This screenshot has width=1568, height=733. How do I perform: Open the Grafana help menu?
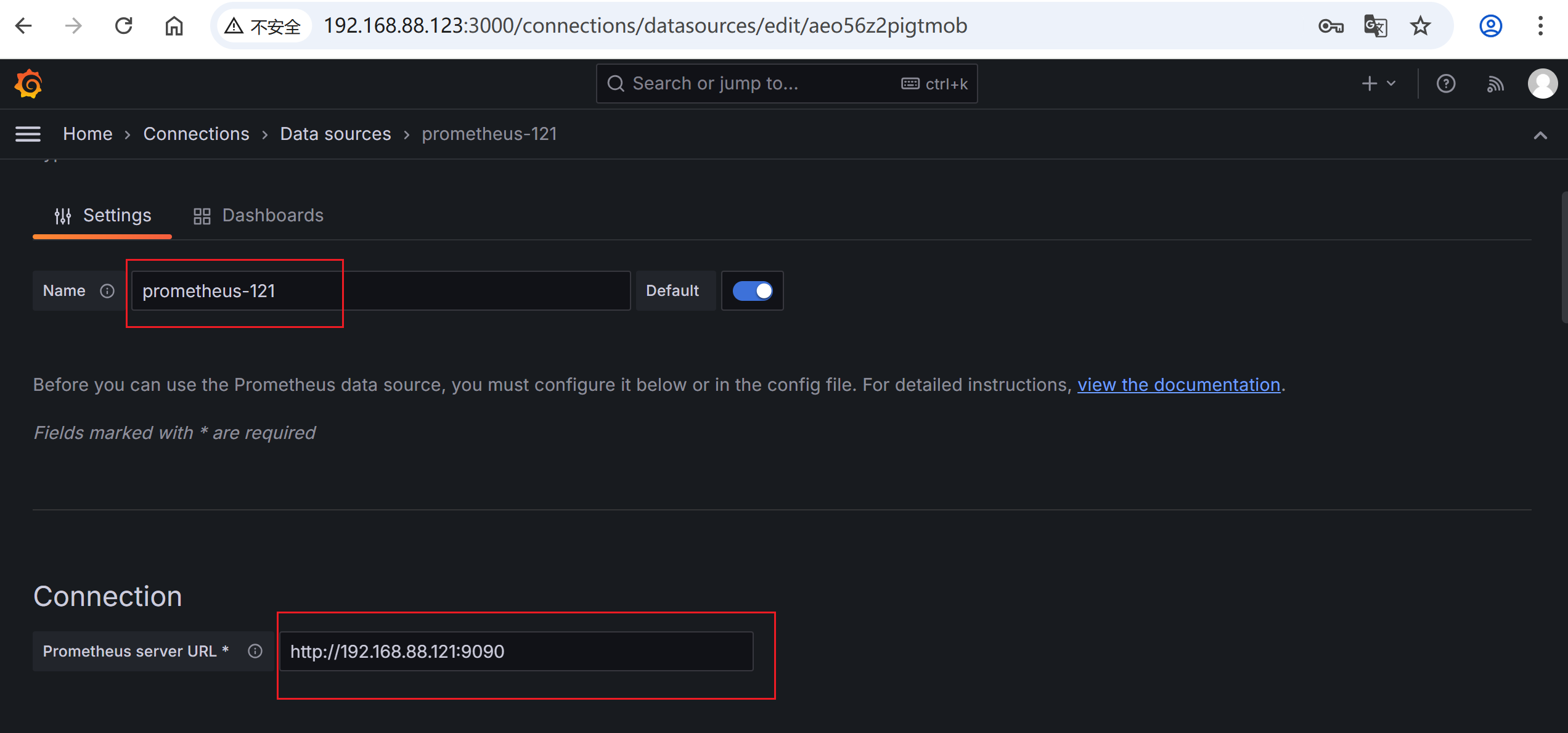(1446, 84)
